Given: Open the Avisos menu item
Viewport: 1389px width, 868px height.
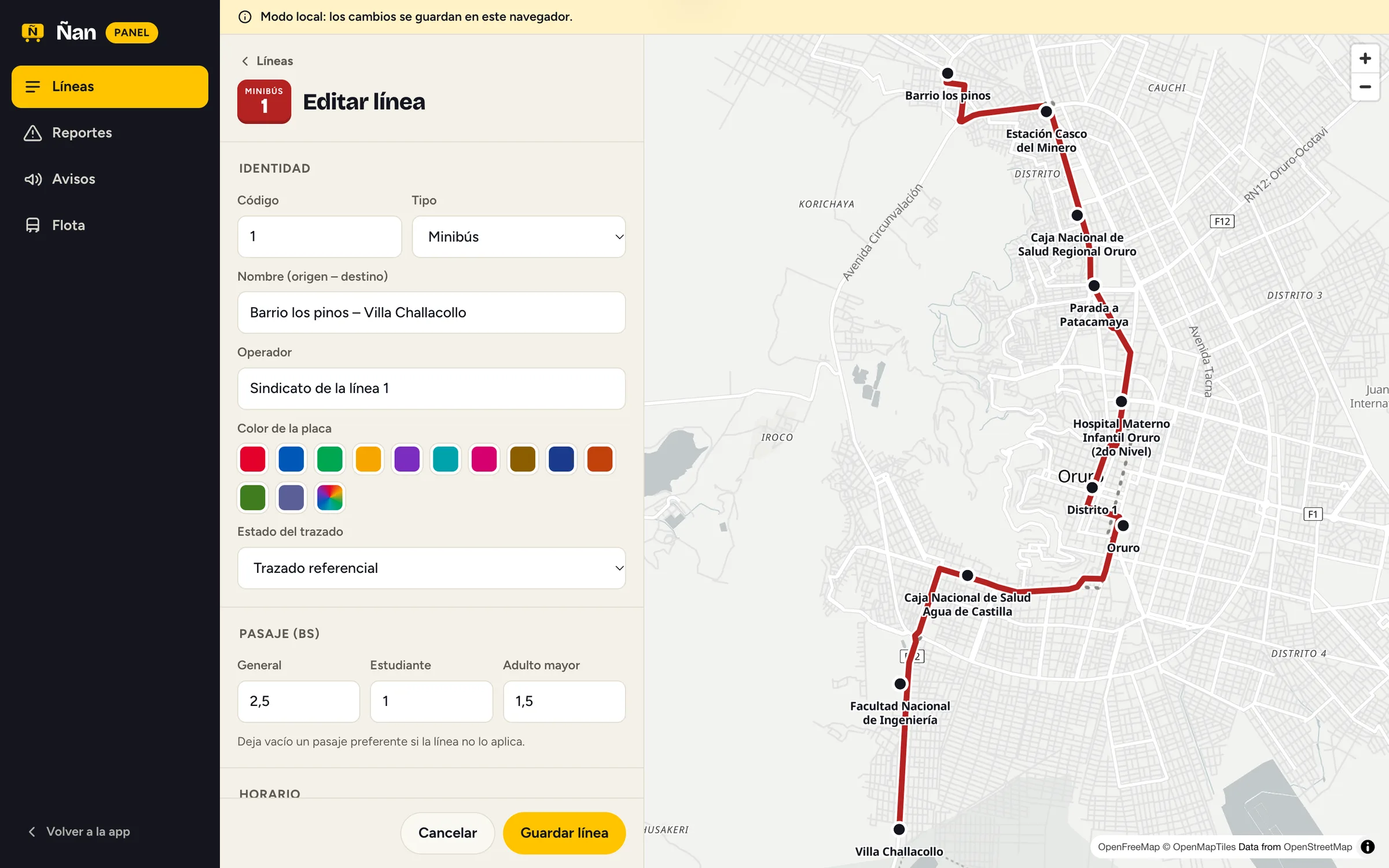Looking at the screenshot, I should (x=110, y=179).
